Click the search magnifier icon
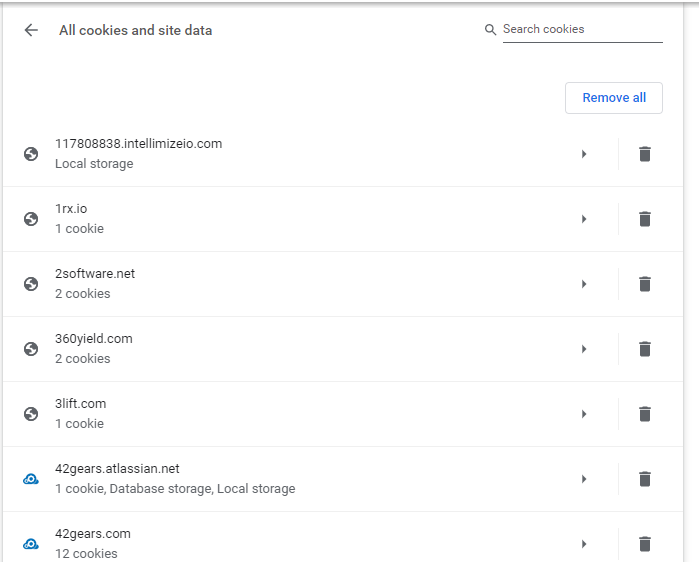 [x=490, y=30]
